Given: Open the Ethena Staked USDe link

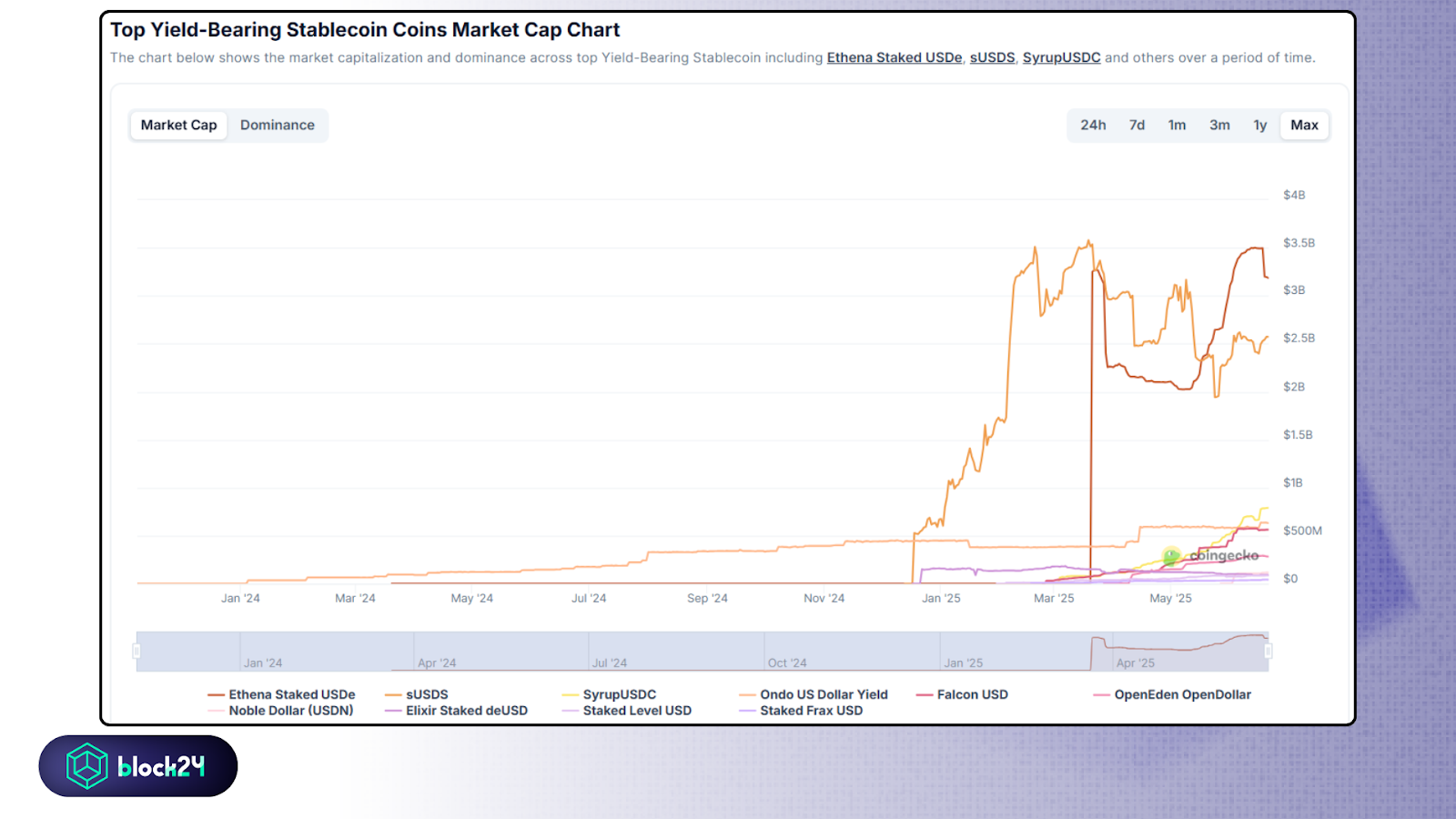Looking at the screenshot, I should pos(895,57).
